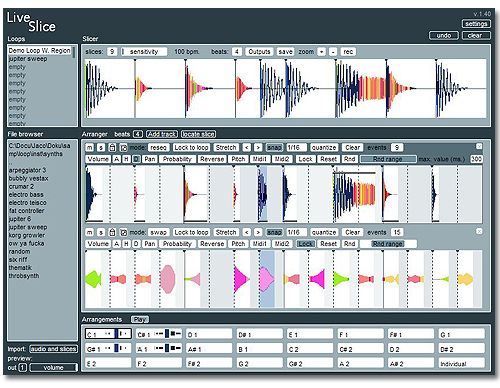Shift reseq track events left with < arrow
This screenshot has width=500, height=388.
pos(246,148)
